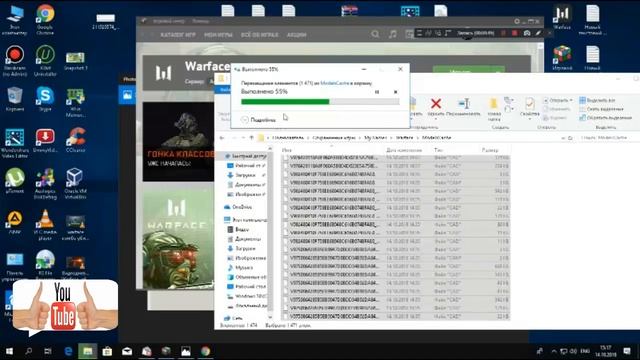
Task: Switch to File Explorer in the taskbar
Action: tap(88, 351)
